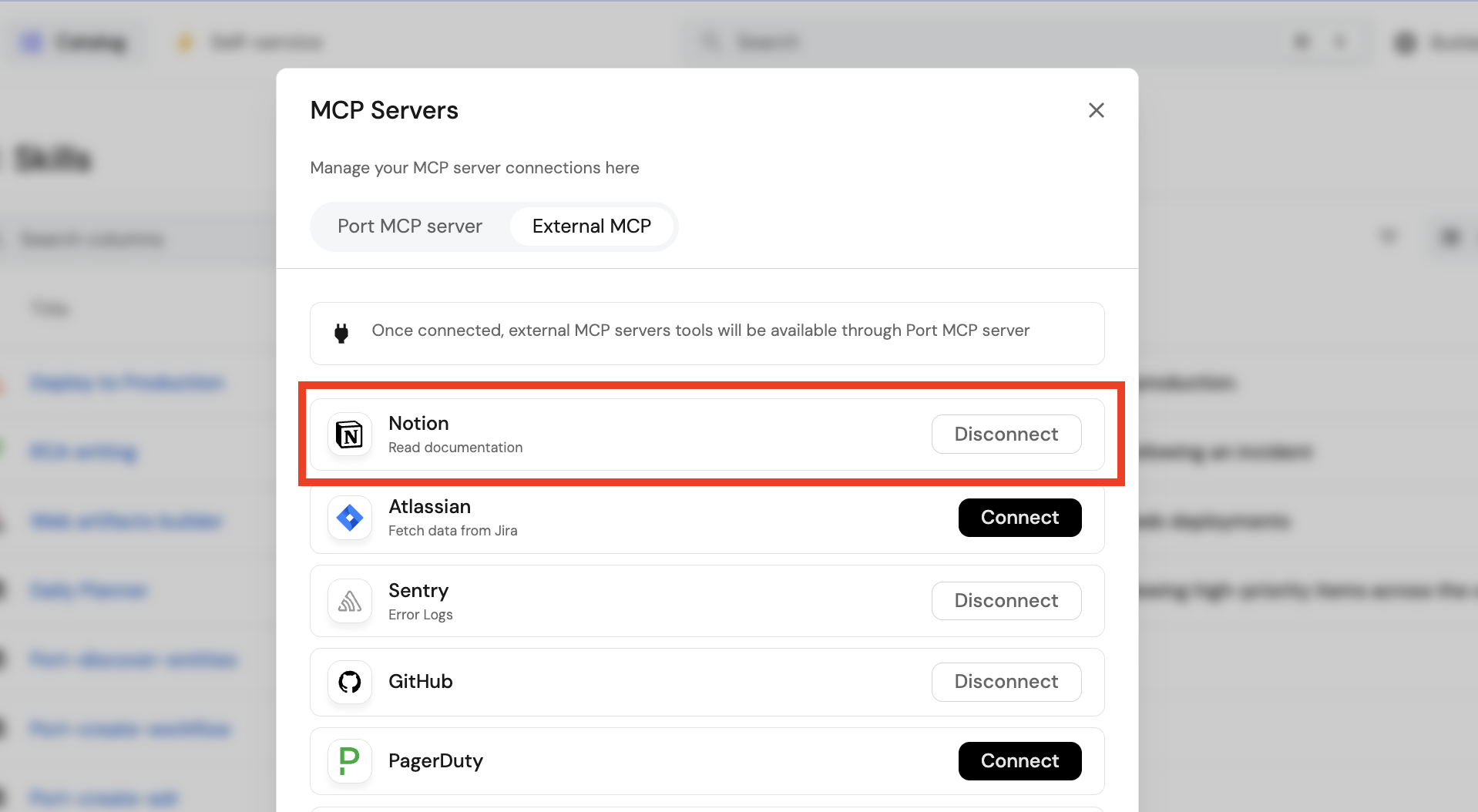Connect the Atlassian MCP server
Screen dimensions: 1478x812
(x=1019, y=518)
